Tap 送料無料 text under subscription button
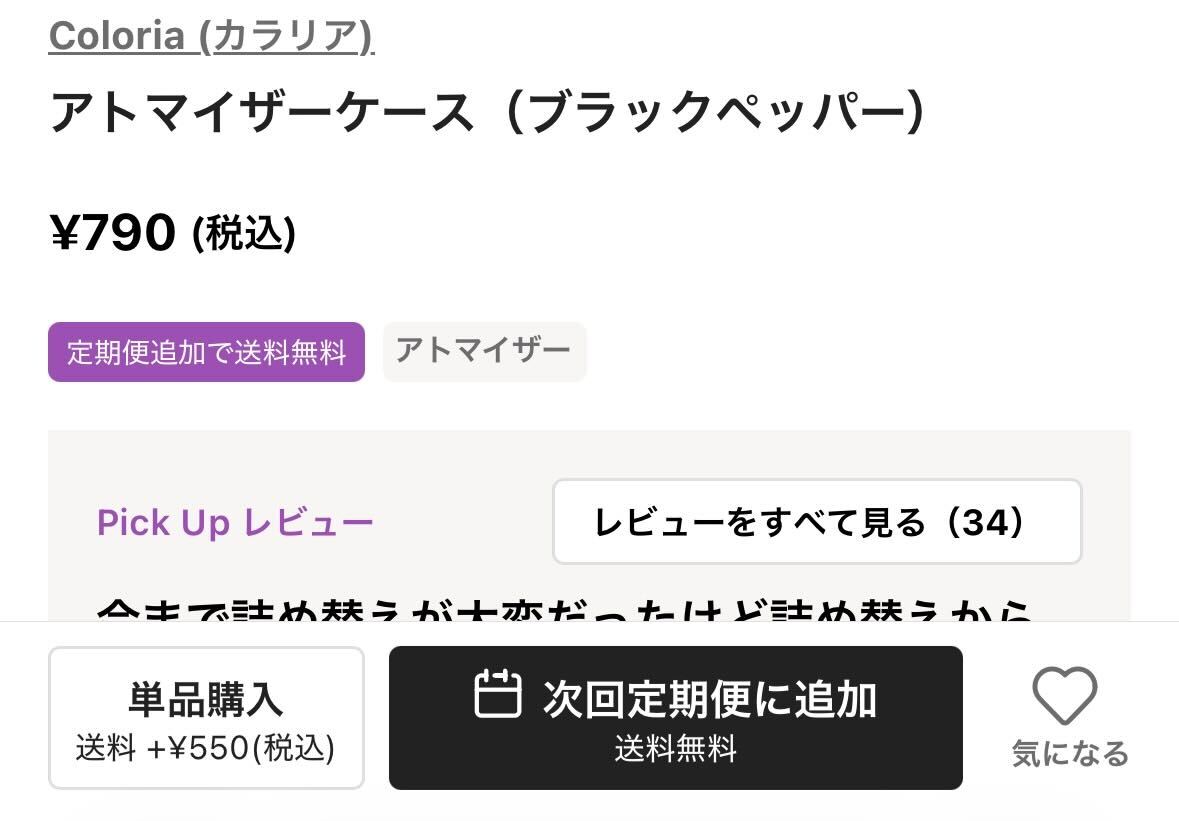1179x821 pixels. 676,748
